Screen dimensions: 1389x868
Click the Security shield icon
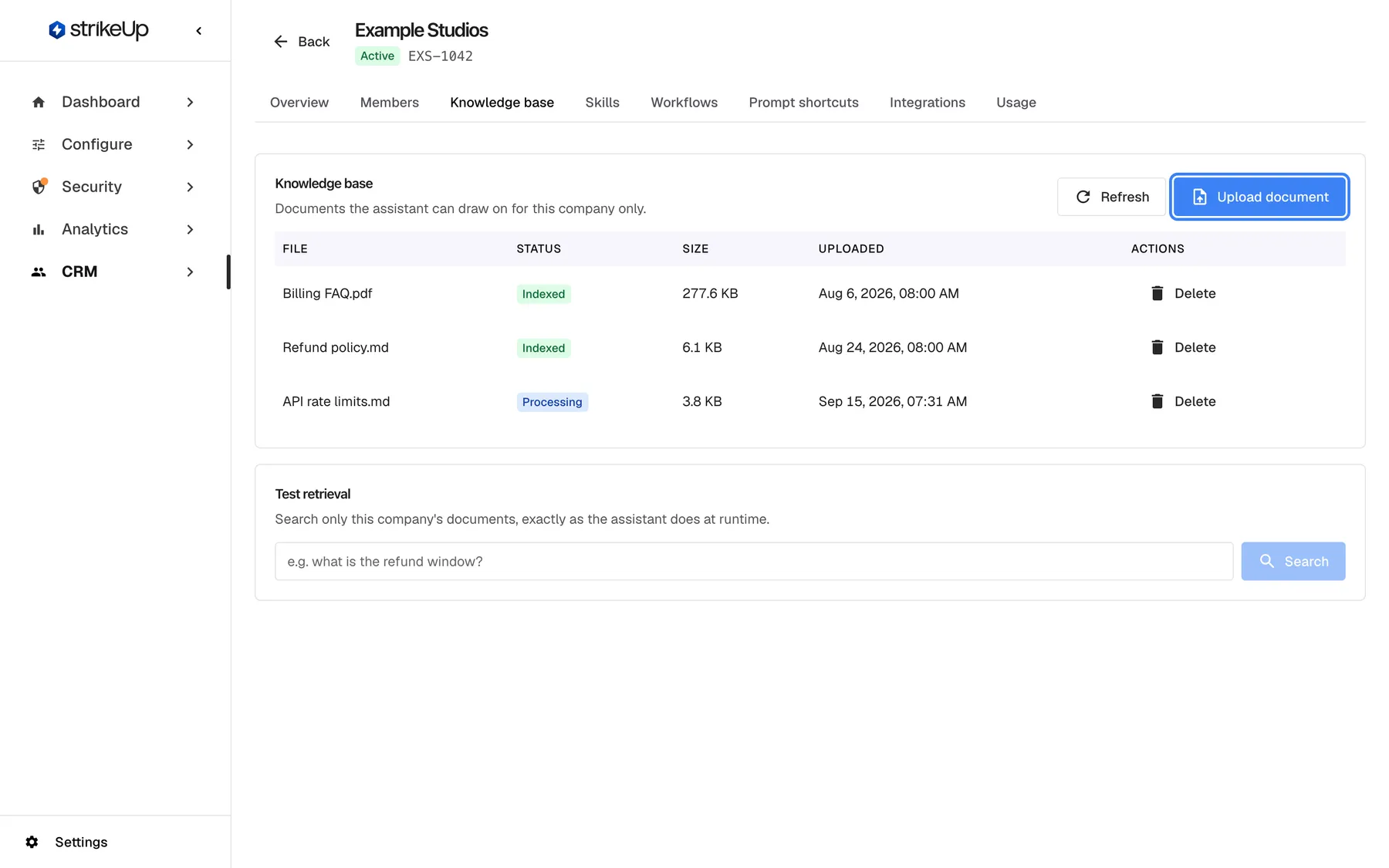click(39, 187)
